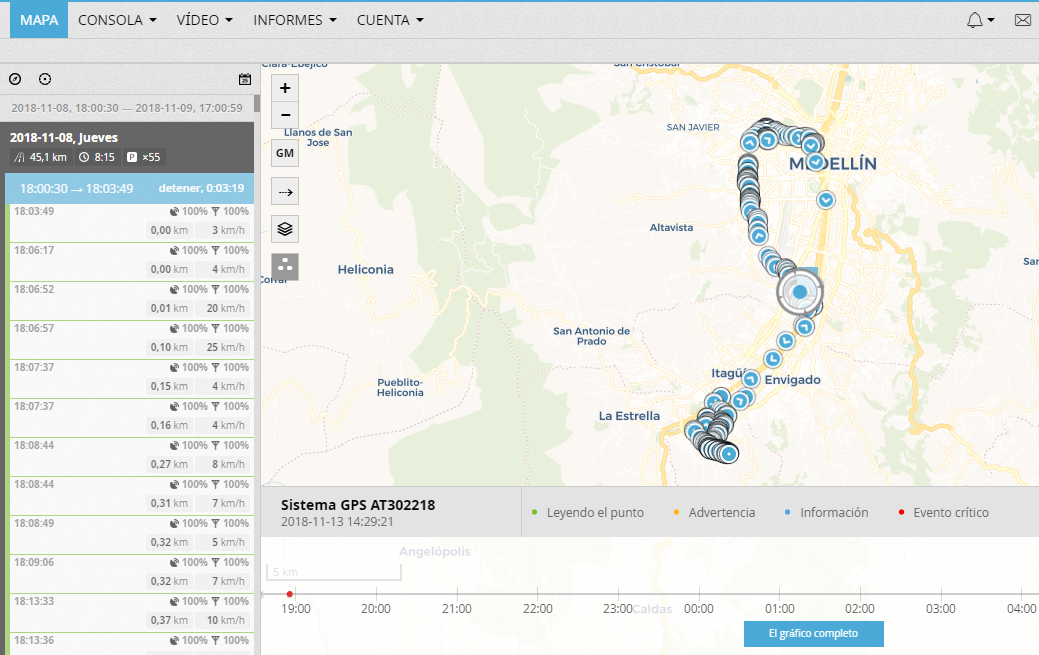Zoom in on the map
The height and width of the screenshot is (655, 1039).
coord(285,88)
